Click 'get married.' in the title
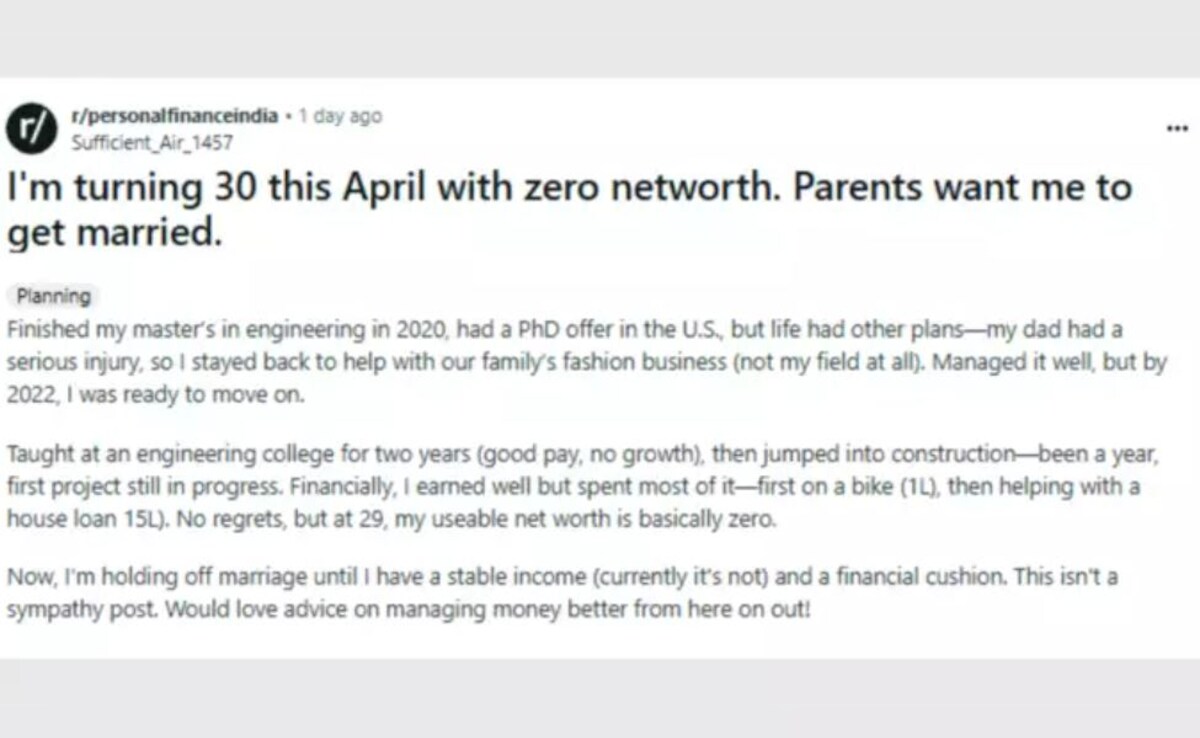Viewport: 1200px width, 738px height. pyautogui.click(x=113, y=232)
